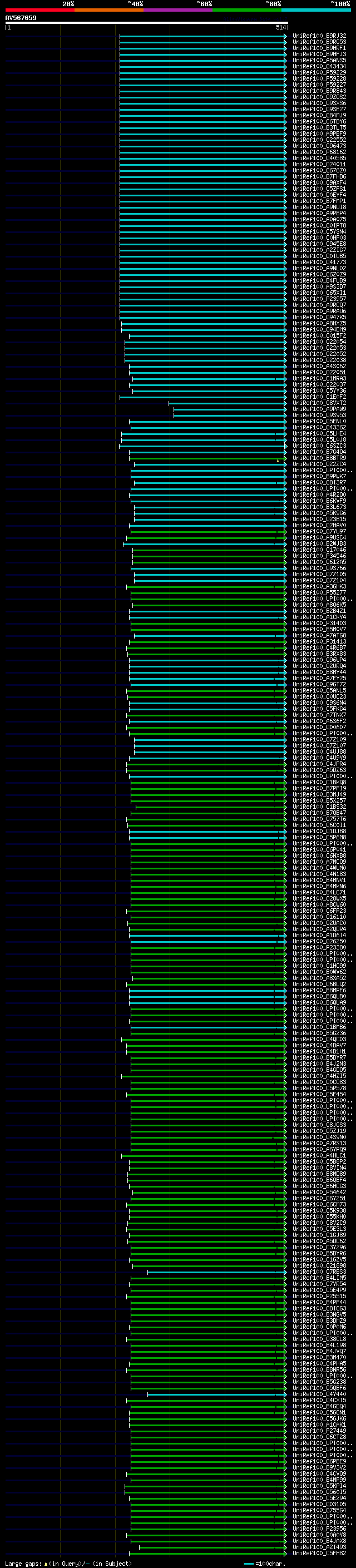The width and height of the screenshot is (356, 1568).
Task: Click the cyan alignment bar for UniRef100_Q4Y440
Action: point(216,1394)
